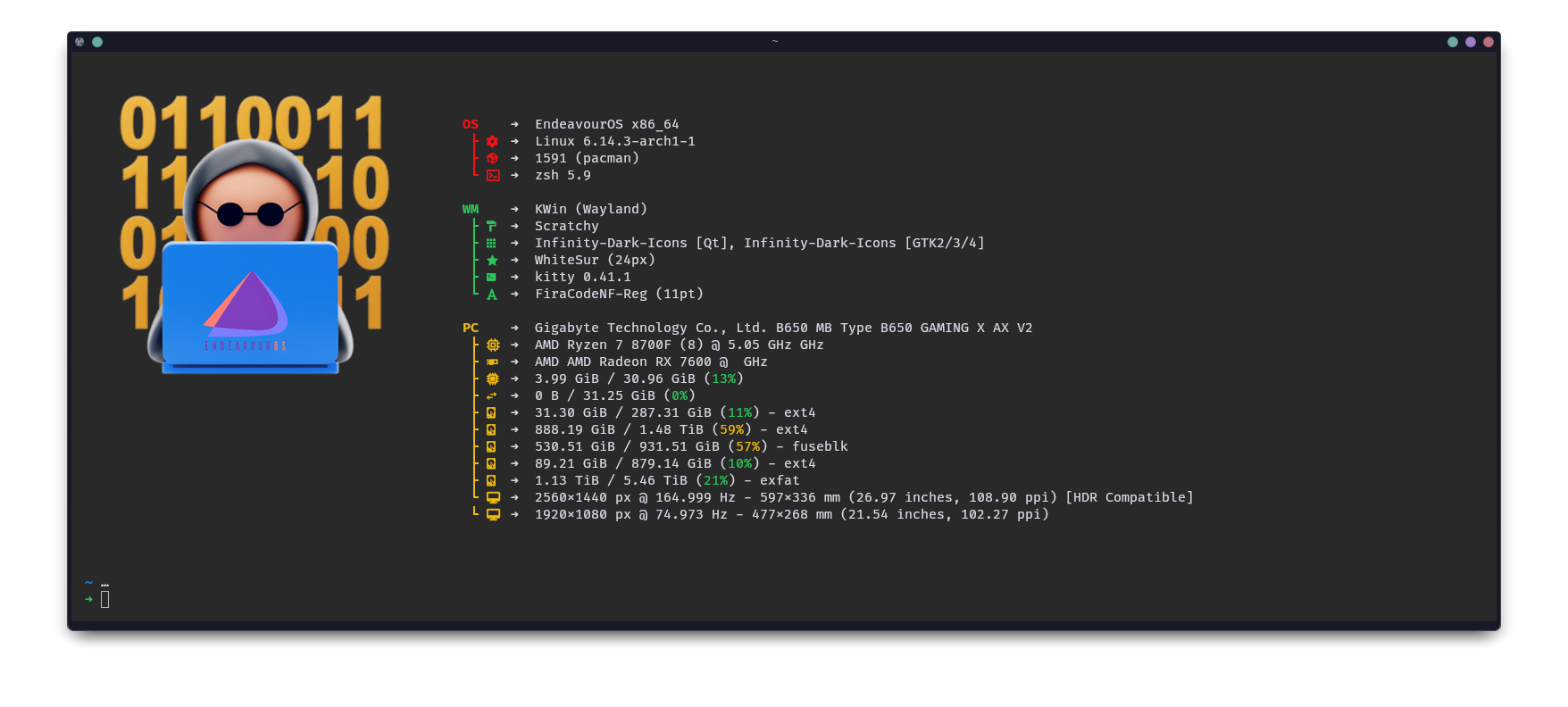Image resolution: width=1568 pixels, height=707 pixels.
Task: Click the memory icon beside 3.99 GiB / 30.96 GiB
Action: [x=493, y=378]
